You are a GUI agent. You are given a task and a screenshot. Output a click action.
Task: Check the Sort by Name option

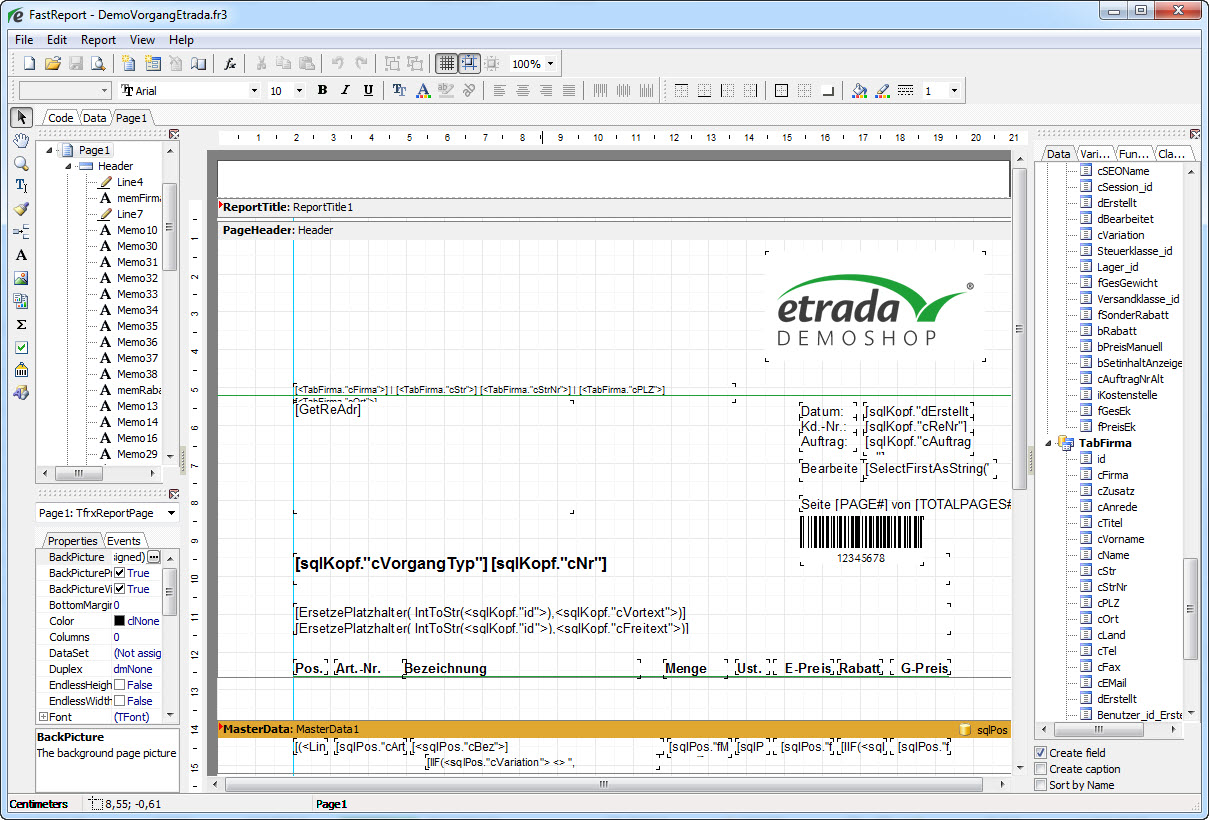pyautogui.click(x=1041, y=785)
